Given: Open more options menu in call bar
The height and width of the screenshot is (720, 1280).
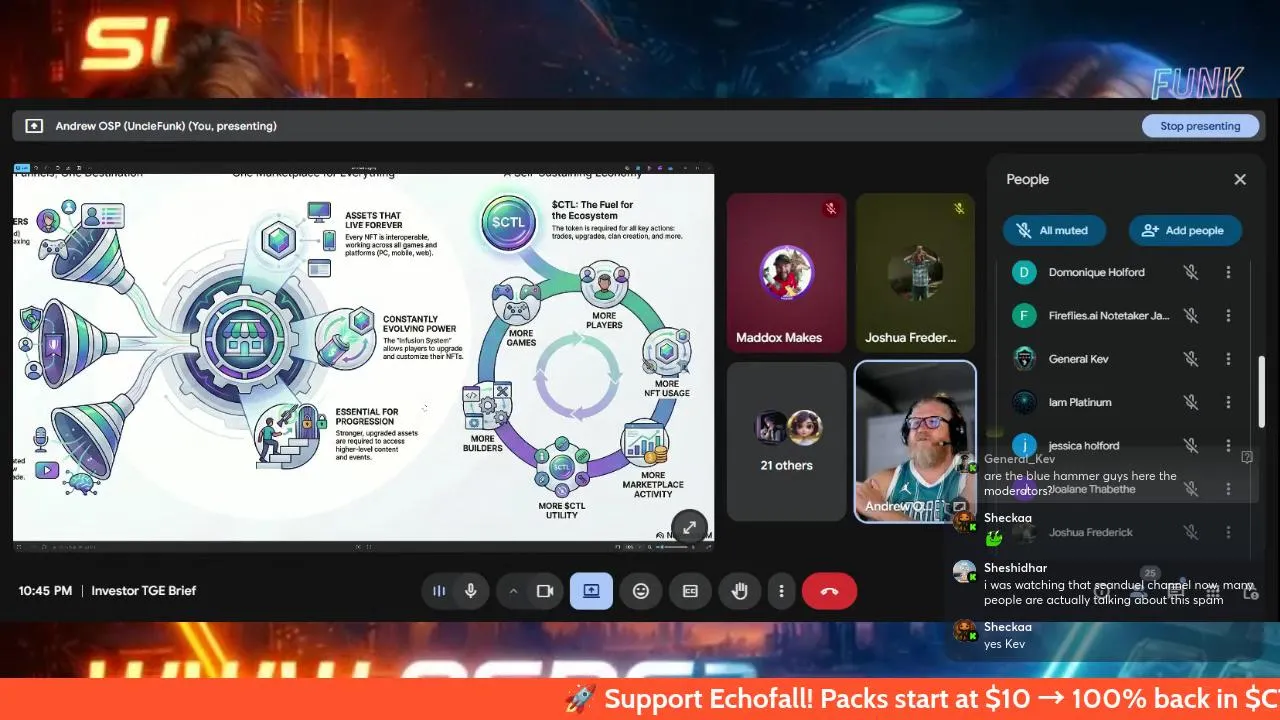Looking at the screenshot, I should 781,591.
